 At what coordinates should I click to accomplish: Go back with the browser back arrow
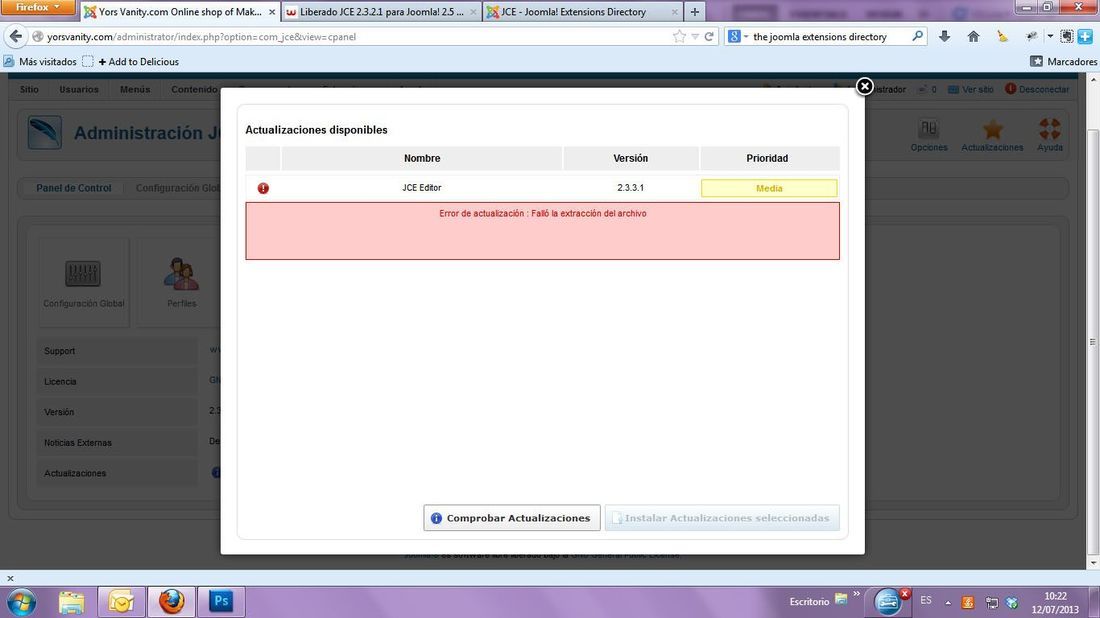[x=15, y=36]
